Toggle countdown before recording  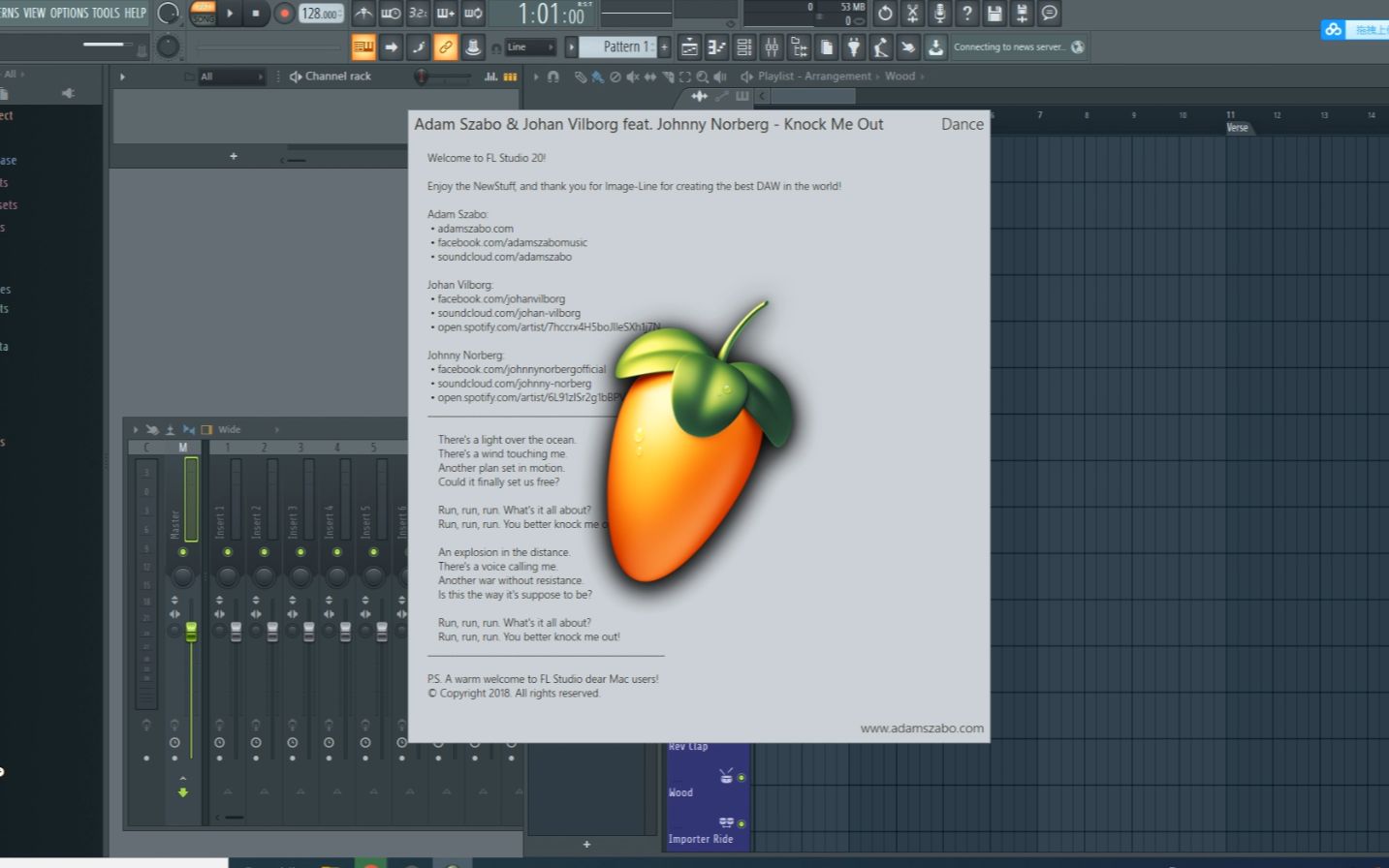(x=418, y=14)
